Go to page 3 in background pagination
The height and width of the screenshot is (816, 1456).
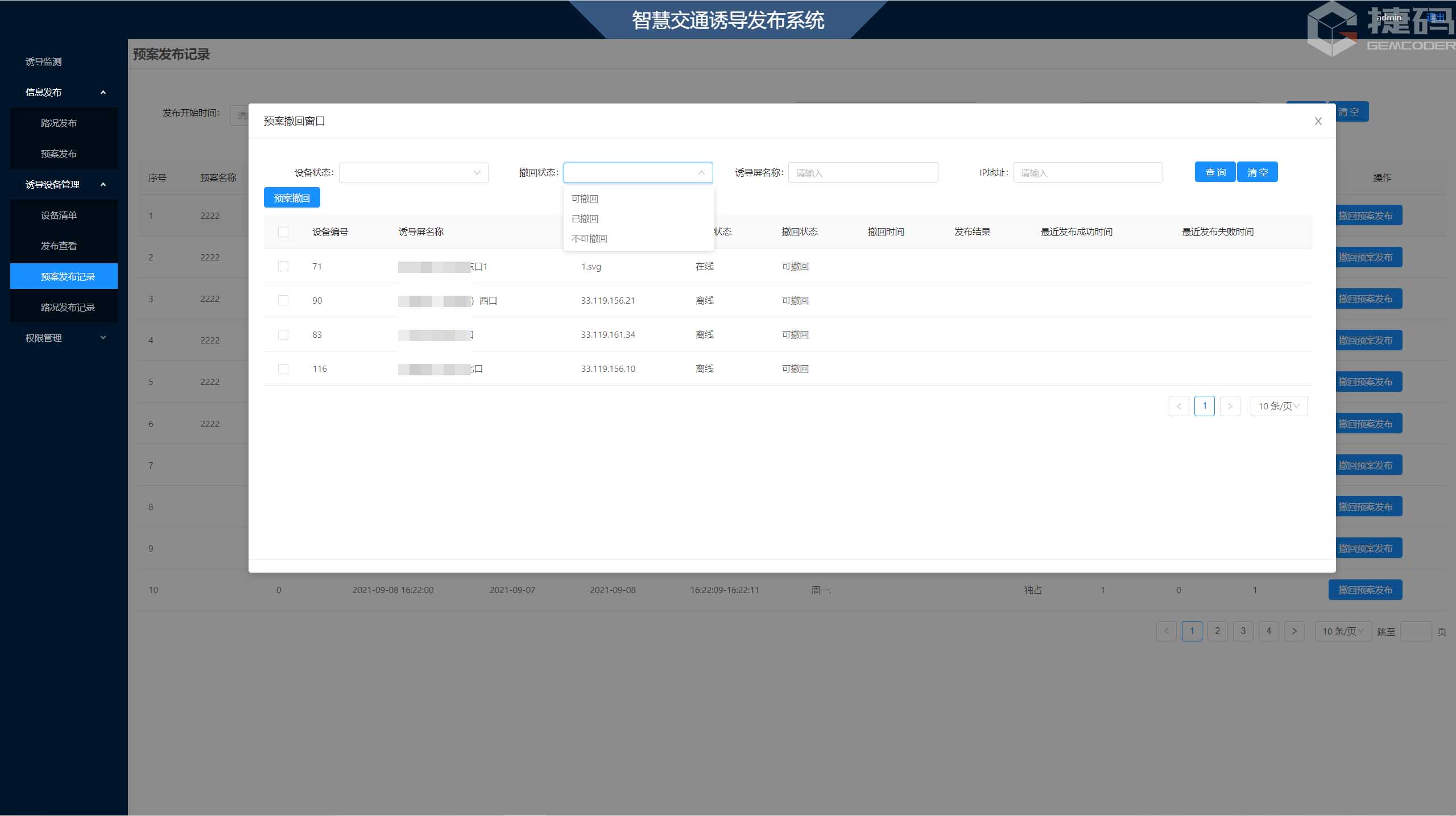click(x=1243, y=631)
